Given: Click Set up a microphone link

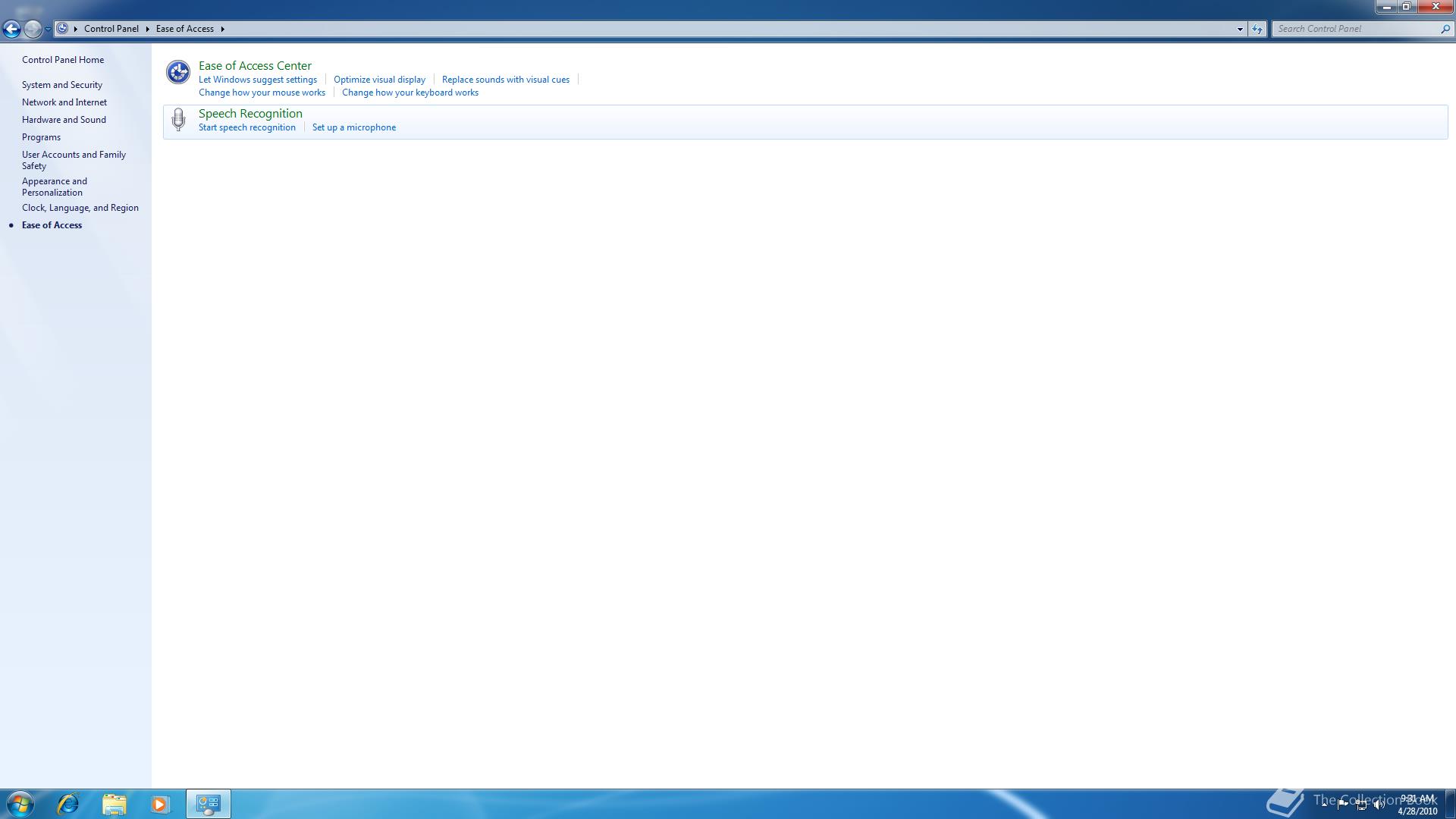Looking at the screenshot, I should tap(354, 127).
